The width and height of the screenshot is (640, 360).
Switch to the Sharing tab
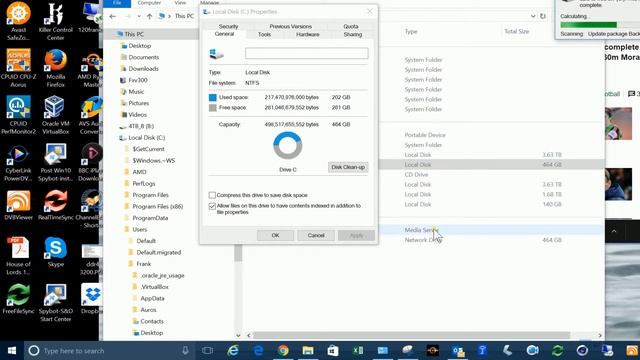tap(353, 35)
